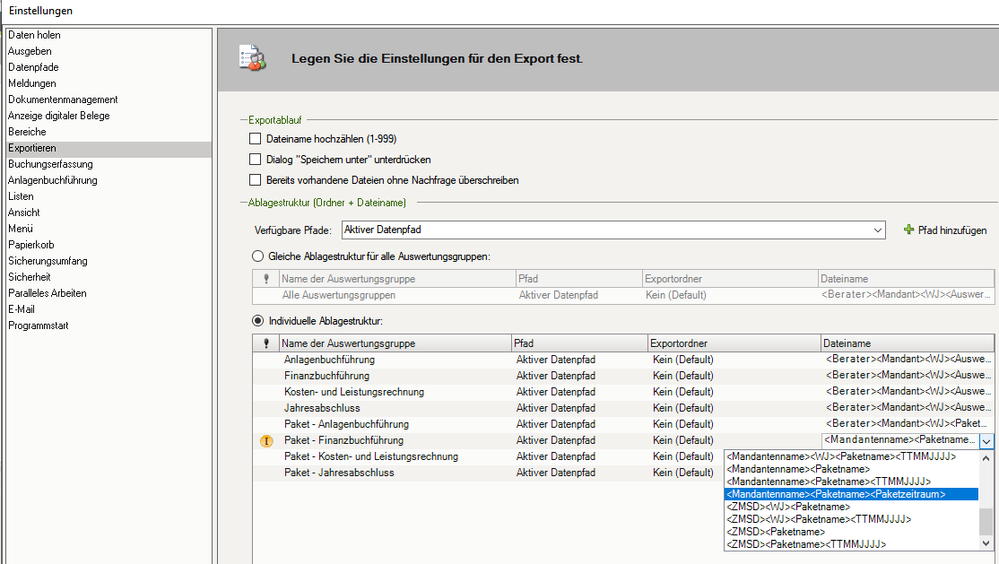Go to the Dokumentenmanagement settings section

[x=63, y=100]
